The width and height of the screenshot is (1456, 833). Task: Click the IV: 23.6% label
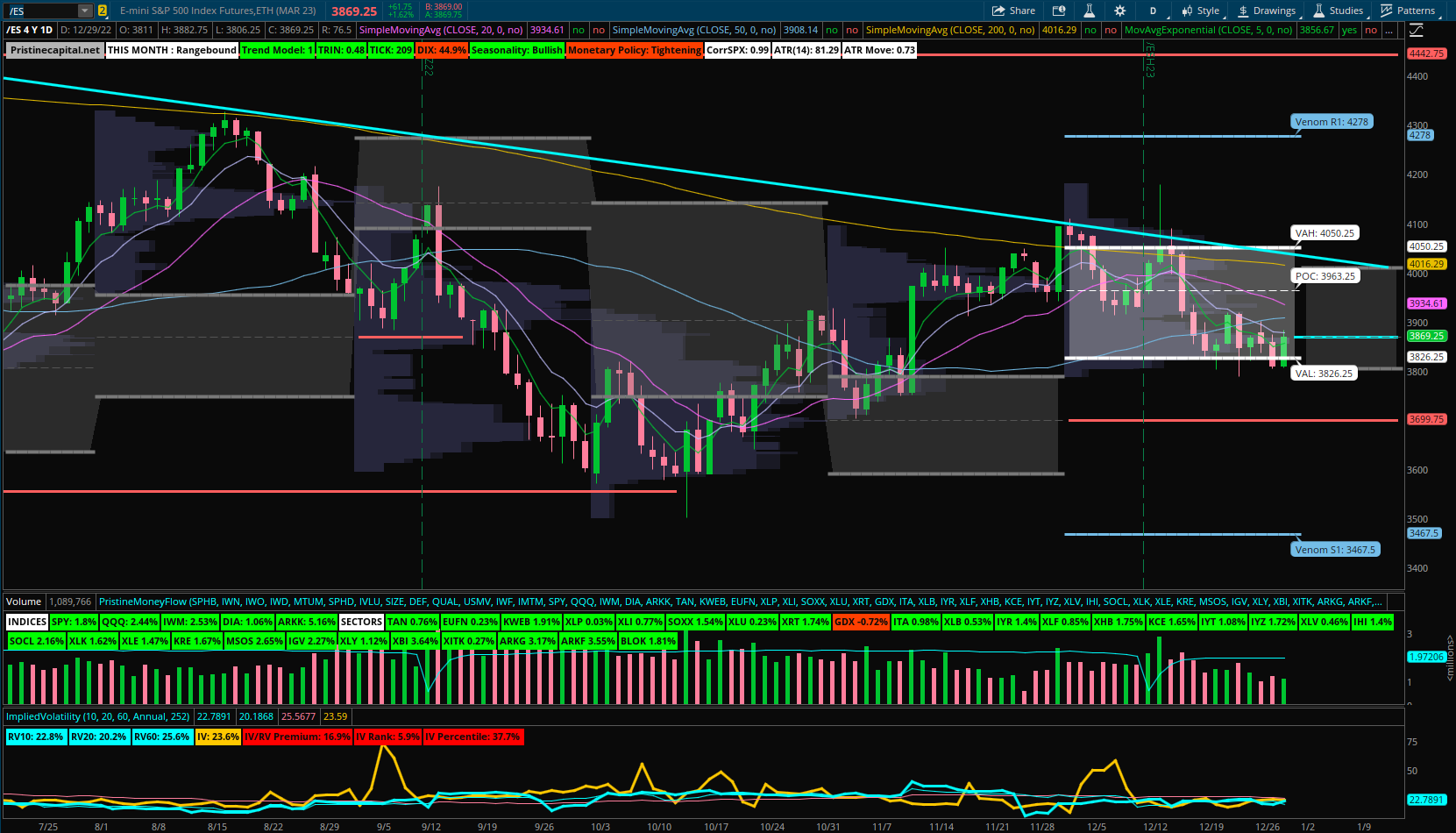217,737
